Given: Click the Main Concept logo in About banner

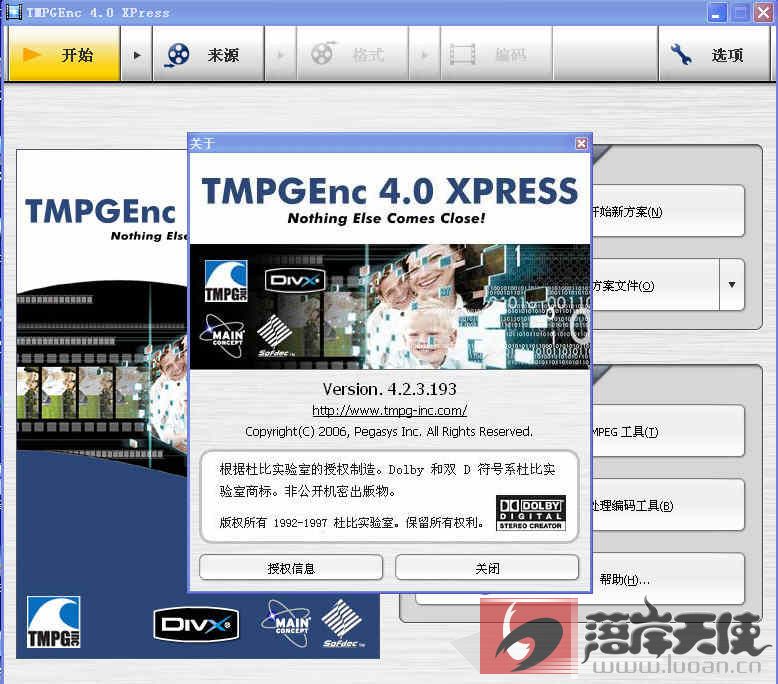Looking at the screenshot, I should click(x=224, y=335).
